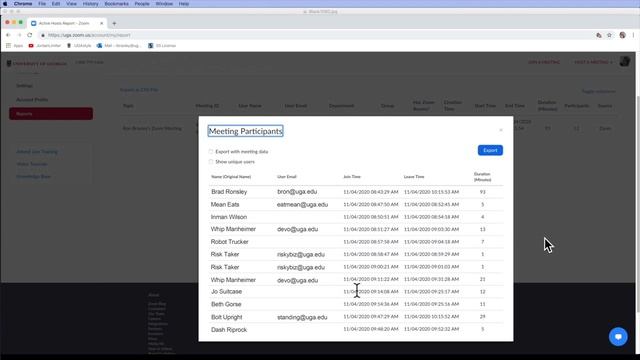The height and width of the screenshot is (360, 640).
Task: Click the name Beth Gorse
Action: (226, 304)
